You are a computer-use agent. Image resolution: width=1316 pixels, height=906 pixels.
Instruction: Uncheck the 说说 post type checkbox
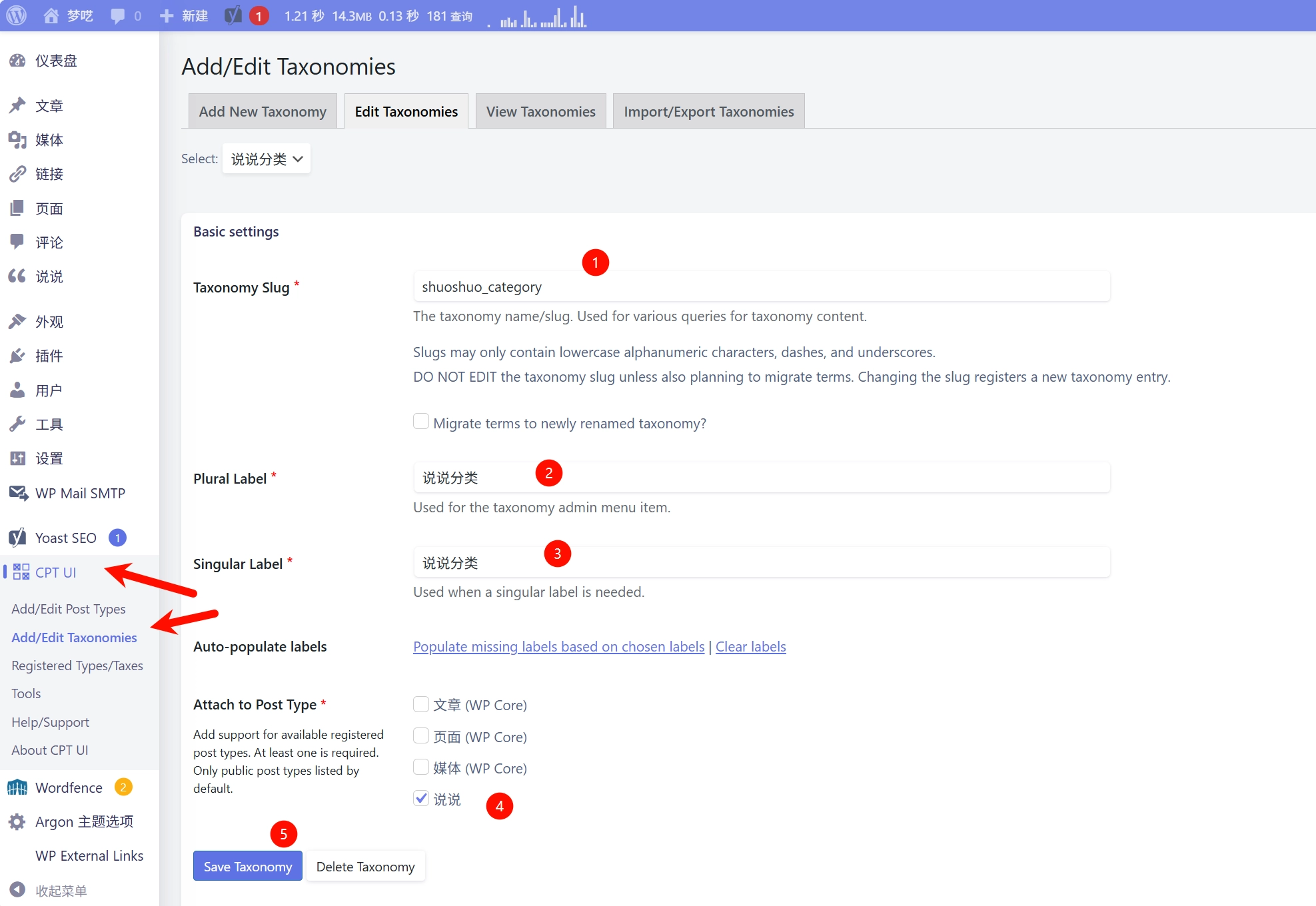tap(421, 798)
